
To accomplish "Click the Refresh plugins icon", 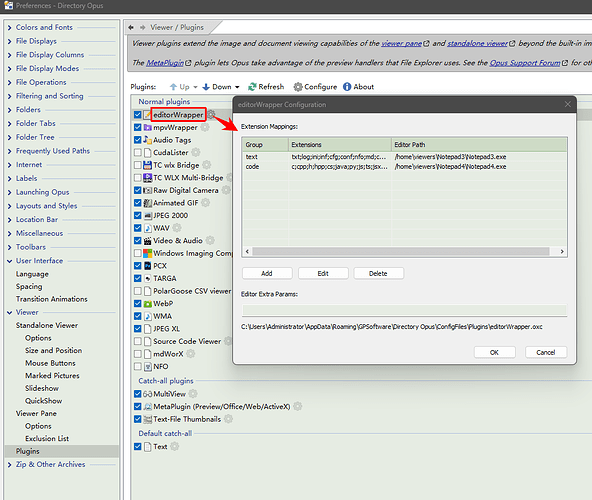I will pos(252,87).
